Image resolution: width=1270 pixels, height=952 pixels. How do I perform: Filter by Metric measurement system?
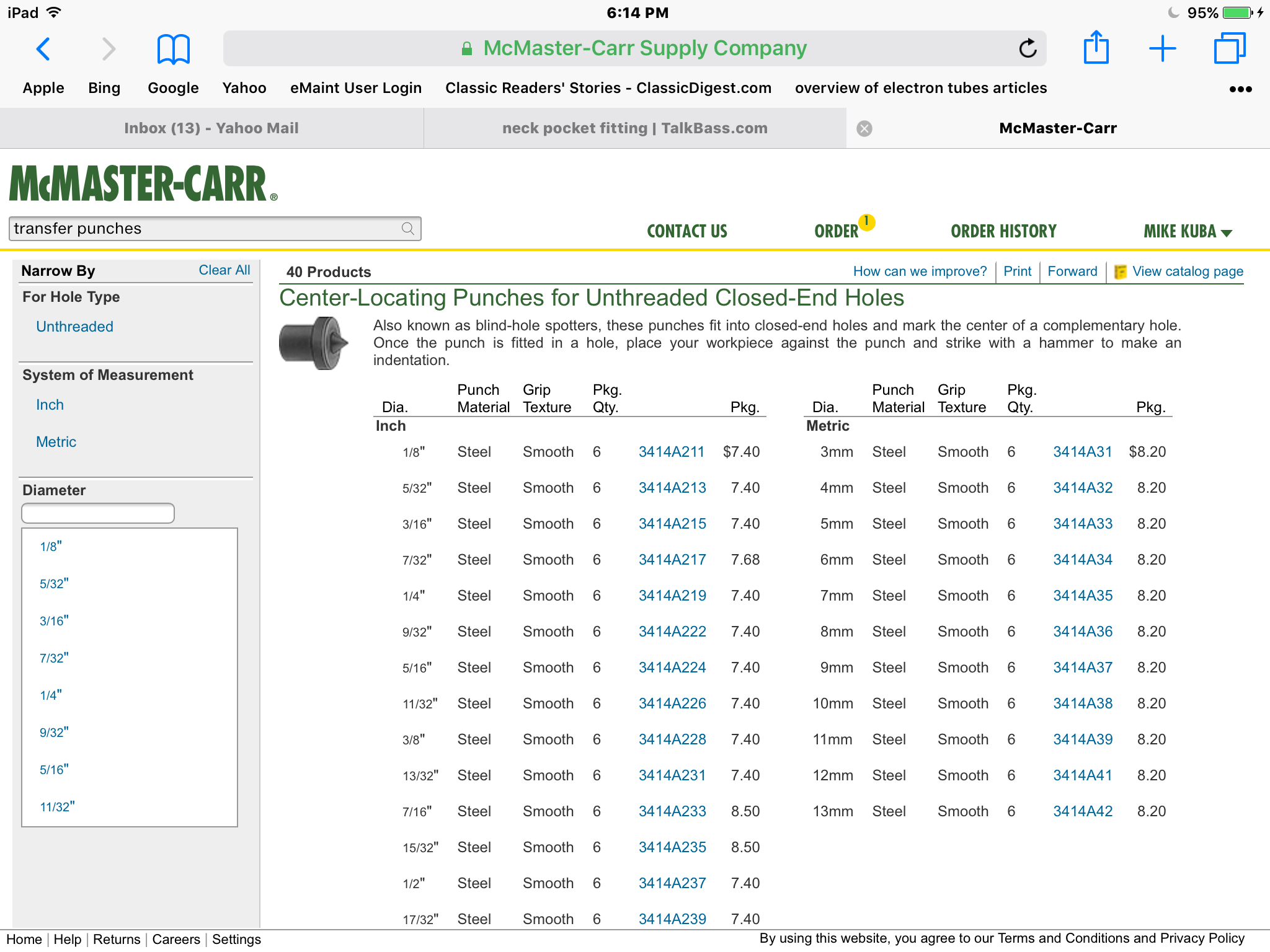(x=56, y=442)
